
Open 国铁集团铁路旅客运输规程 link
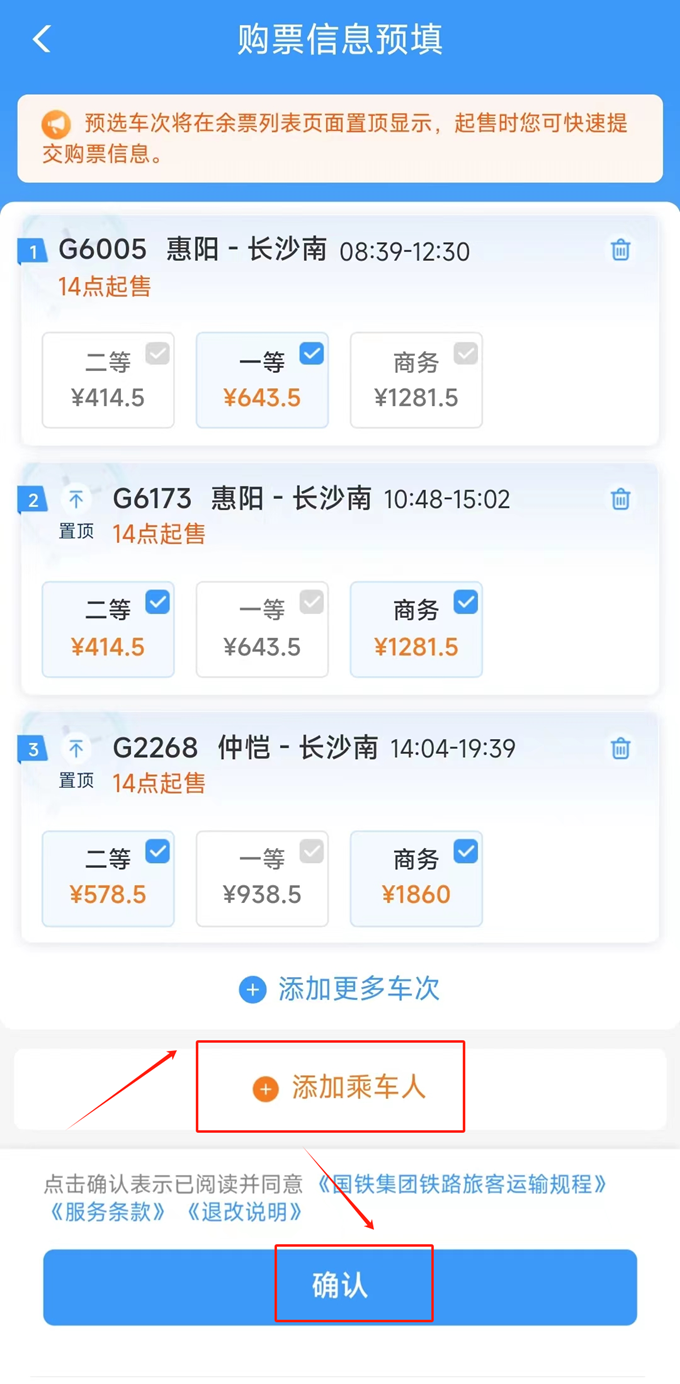462,1185
